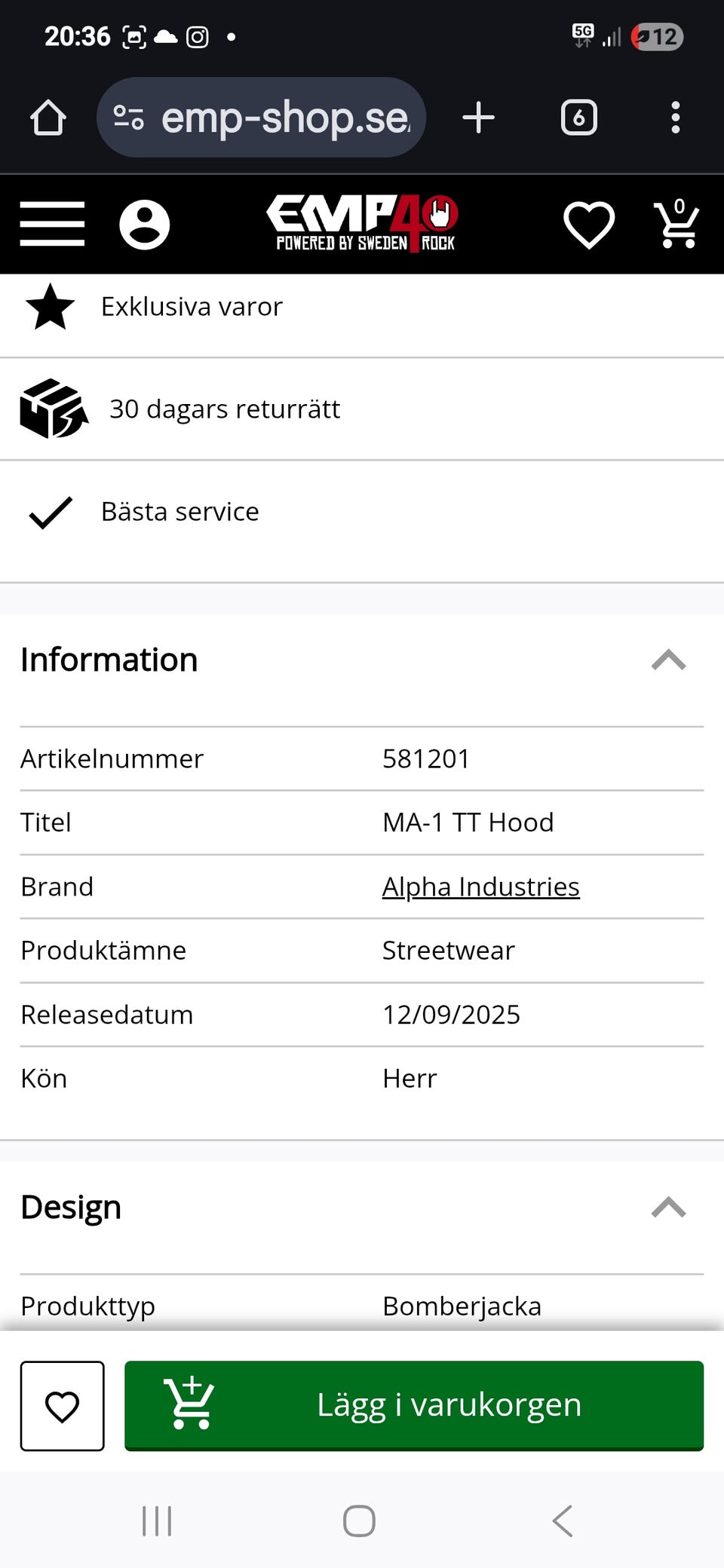Add product to wishlist with heart button

click(x=63, y=1405)
